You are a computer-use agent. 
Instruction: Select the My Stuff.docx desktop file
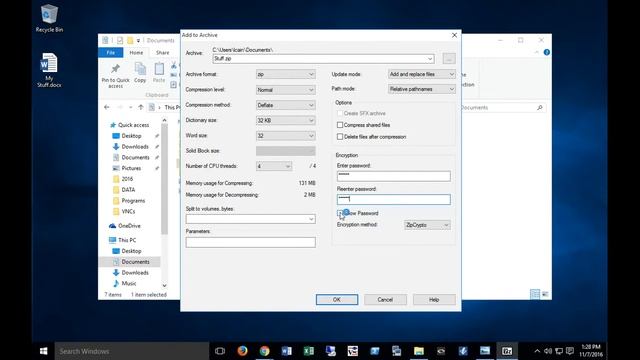[49, 70]
